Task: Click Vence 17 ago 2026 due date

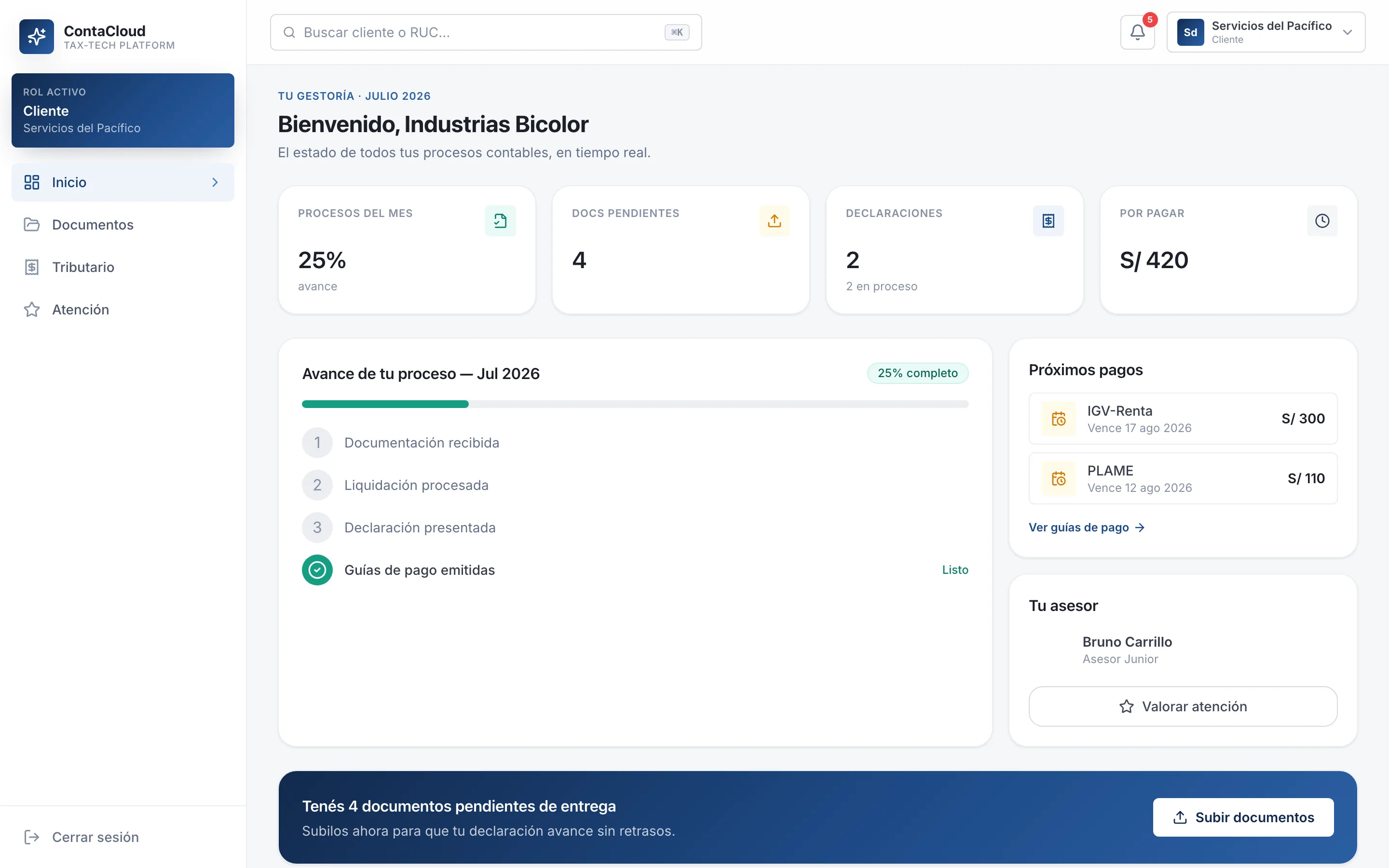Action: [x=1139, y=428]
